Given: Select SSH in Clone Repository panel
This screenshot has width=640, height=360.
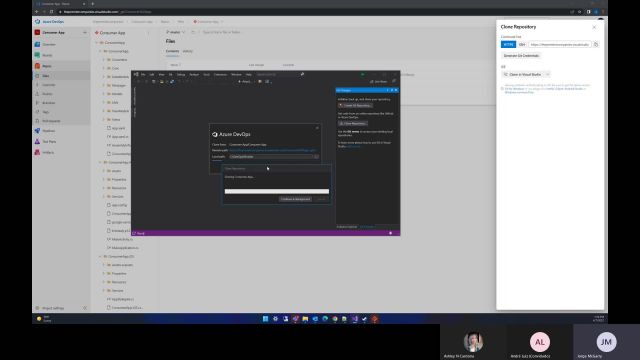Looking at the screenshot, I should pos(522,44).
